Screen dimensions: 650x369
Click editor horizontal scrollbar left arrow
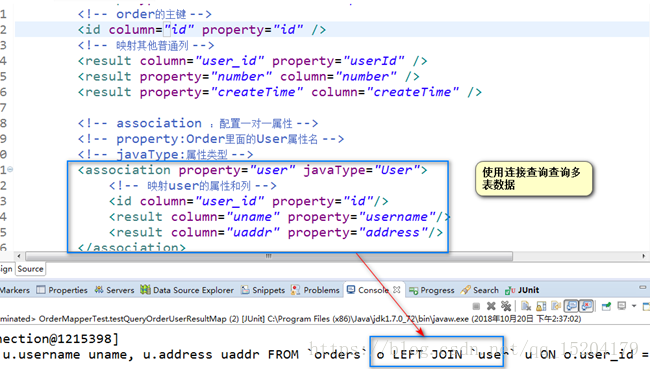coord(19,256)
